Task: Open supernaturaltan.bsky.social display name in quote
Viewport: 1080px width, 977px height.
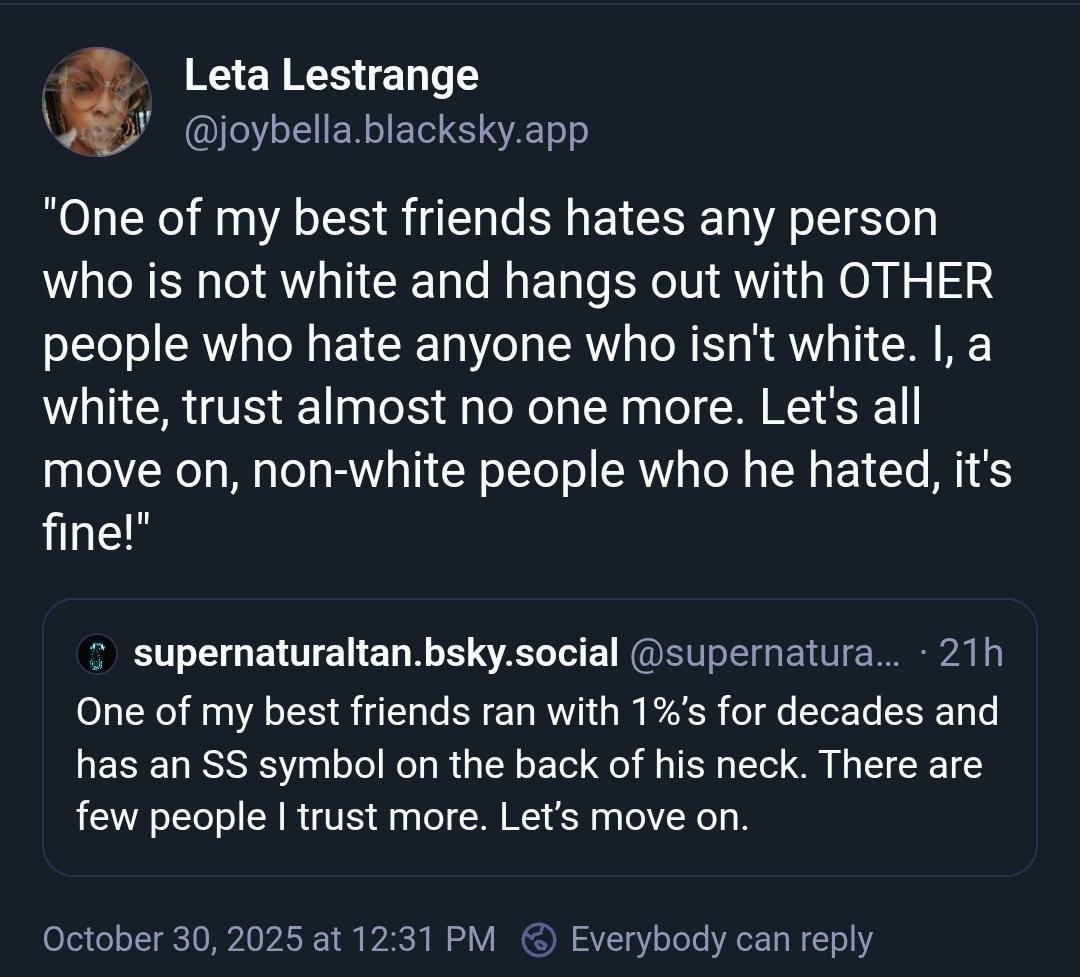Action: click(375, 653)
